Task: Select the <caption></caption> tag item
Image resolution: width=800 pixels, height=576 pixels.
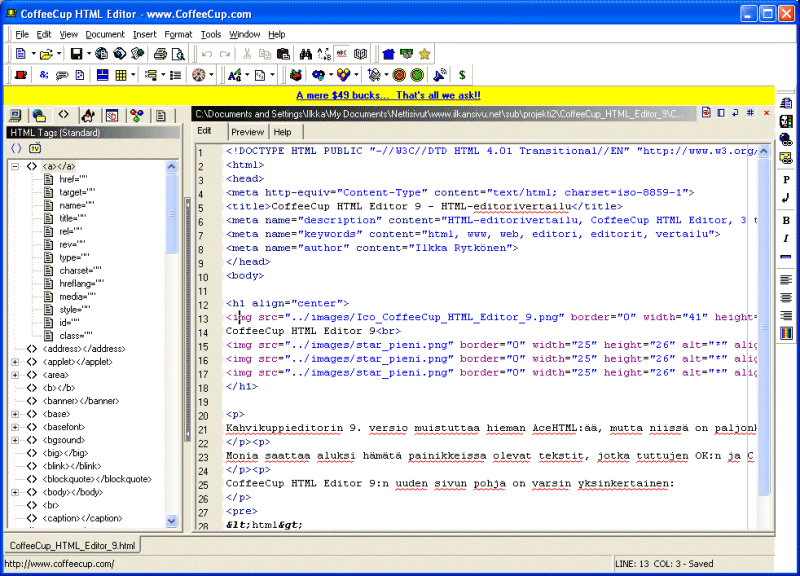Action: click(83, 518)
